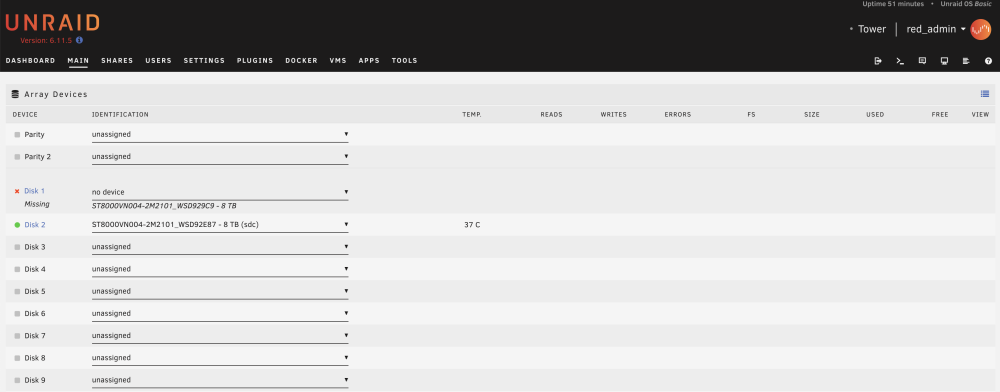Switch to the Plugins tab
This screenshot has width=1000, height=392.
click(x=255, y=61)
